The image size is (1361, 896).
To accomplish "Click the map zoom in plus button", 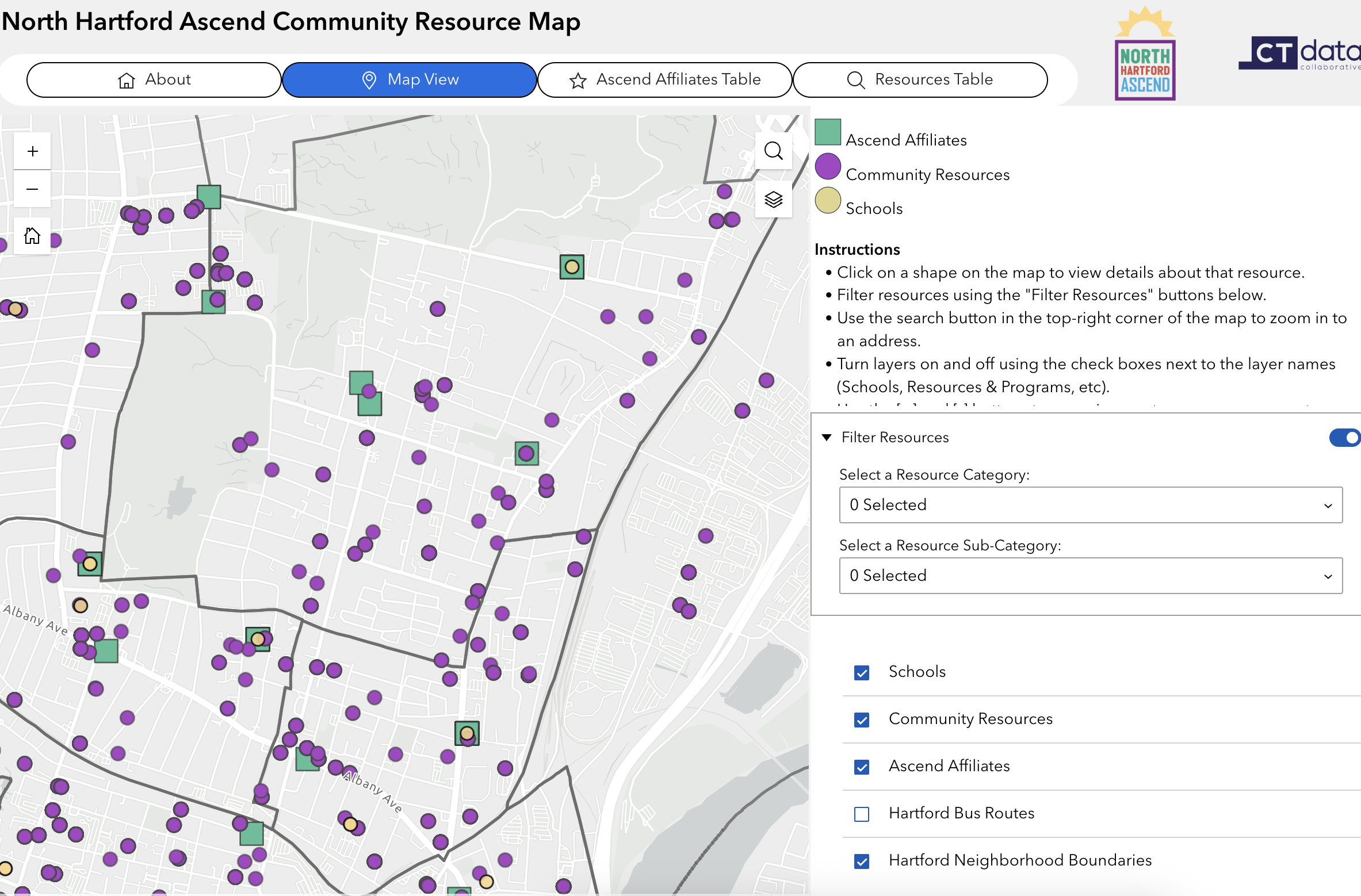I will pos(32,151).
